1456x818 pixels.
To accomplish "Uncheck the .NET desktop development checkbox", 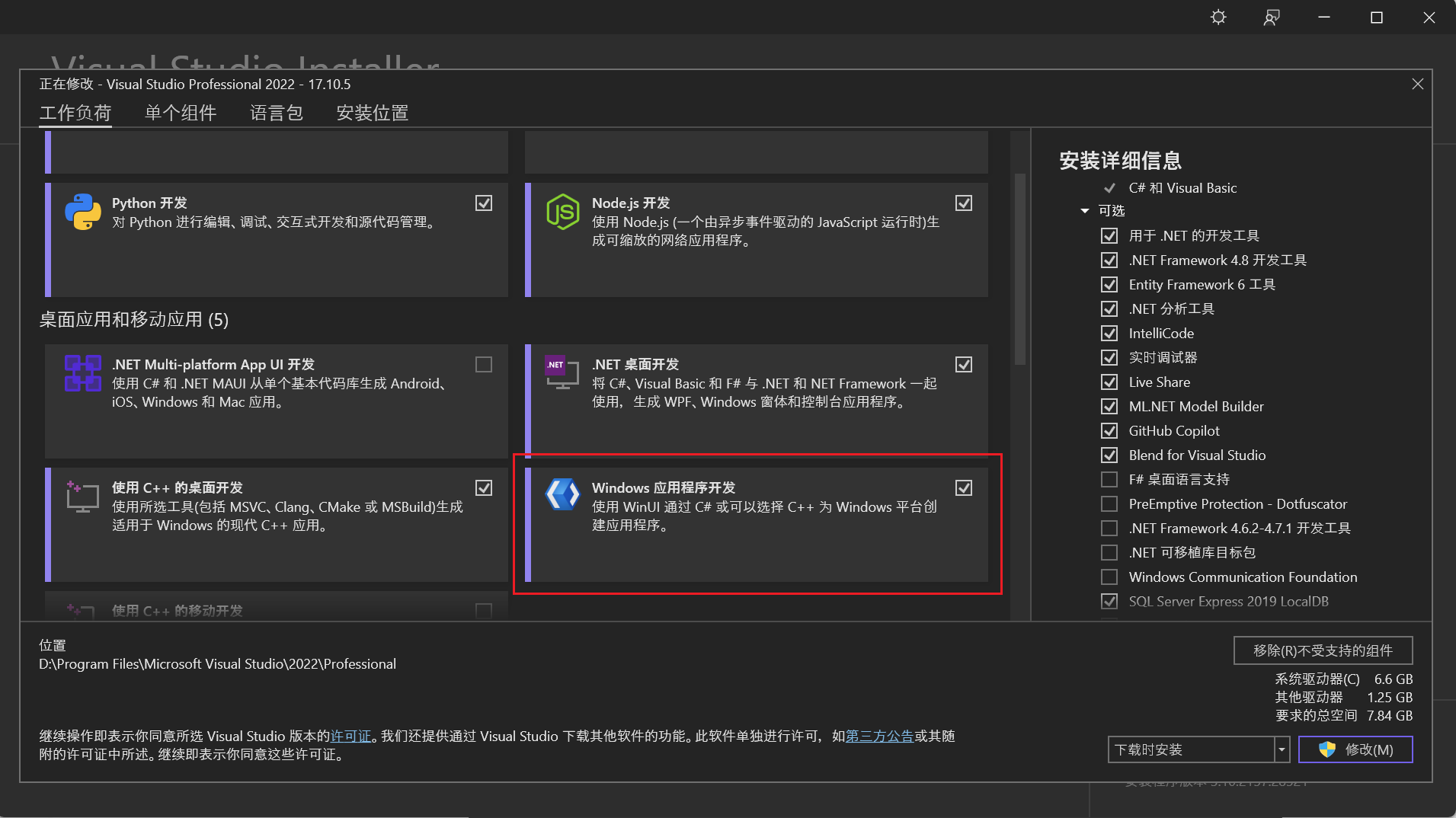I will click(x=964, y=364).
